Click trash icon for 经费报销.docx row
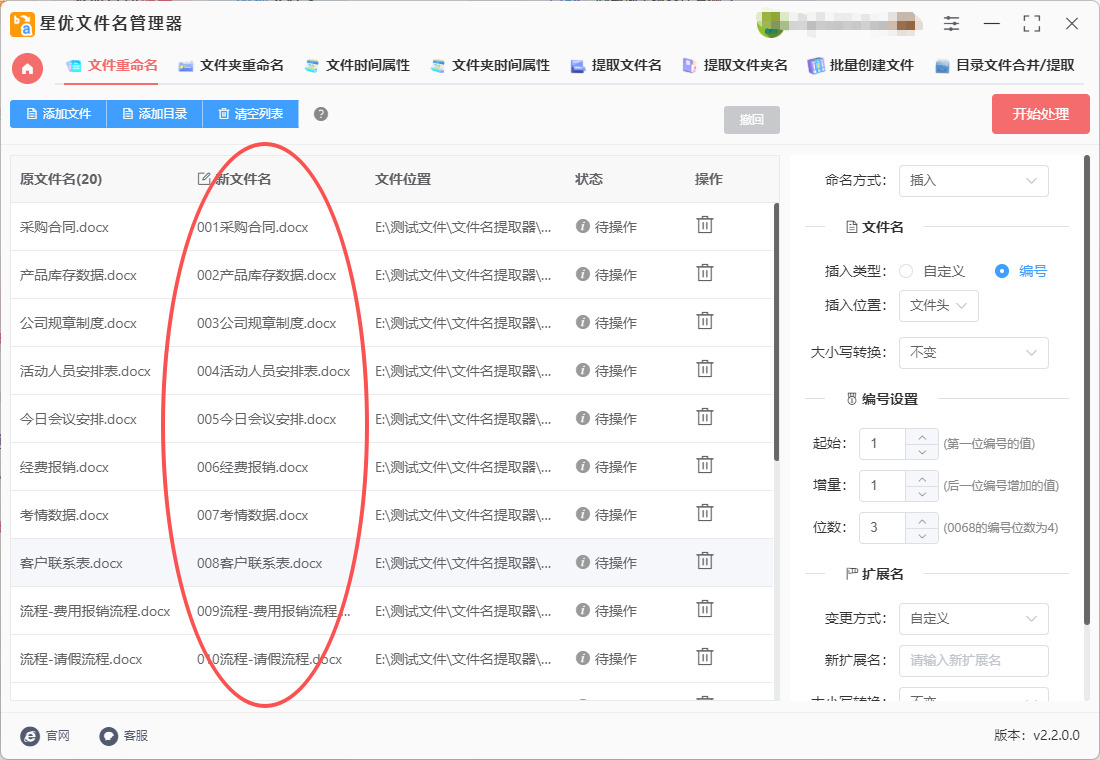 (x=705, y=465)
